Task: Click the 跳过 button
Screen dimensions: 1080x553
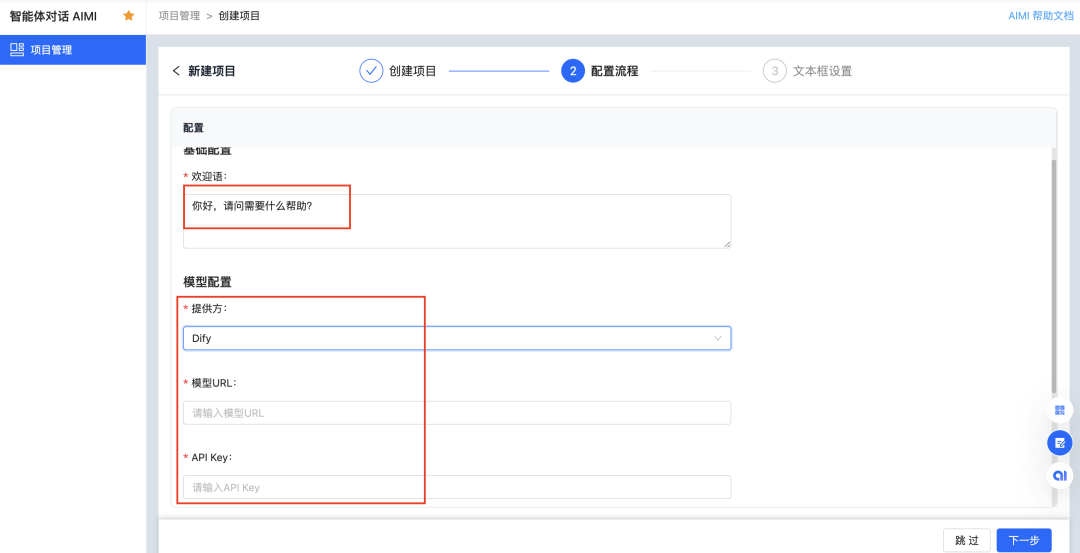Action: [967, 541]
